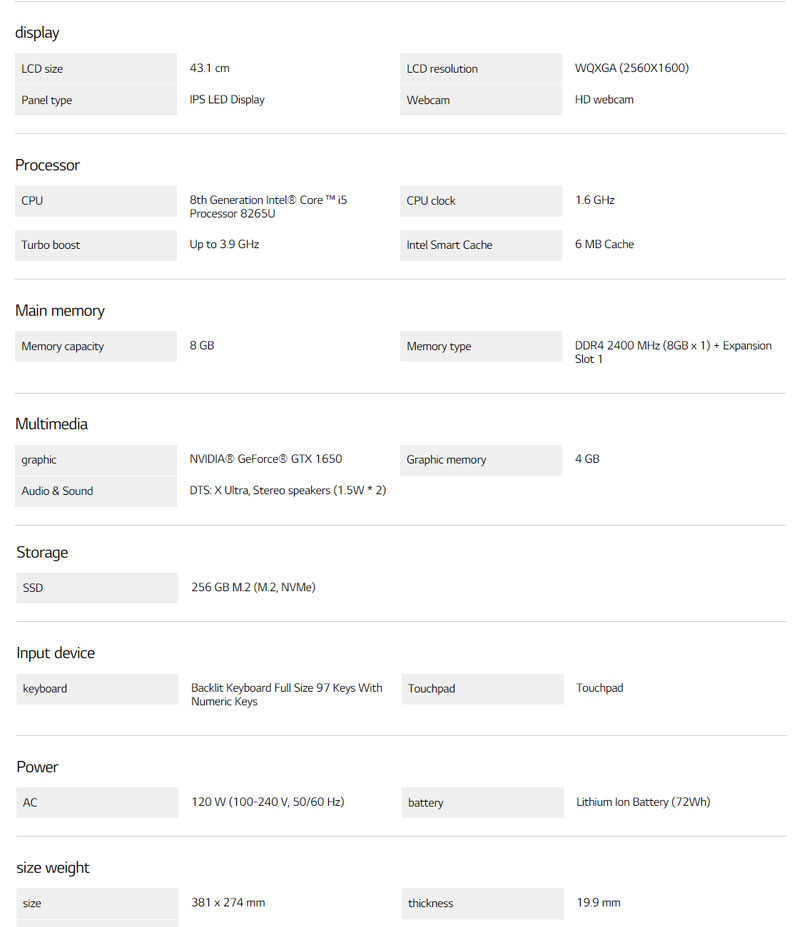Click the HD webcam value text

(604, 99)
